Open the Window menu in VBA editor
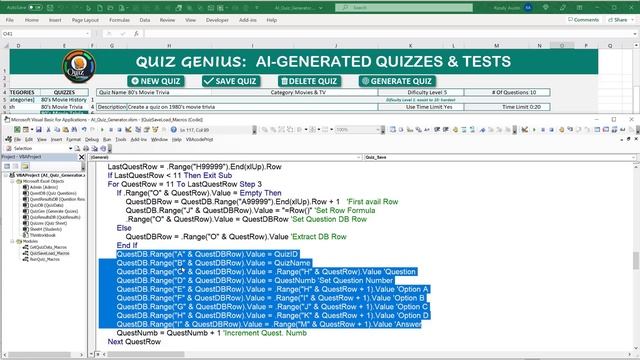Viewport: 640px width, 360px height. [159, 140]
